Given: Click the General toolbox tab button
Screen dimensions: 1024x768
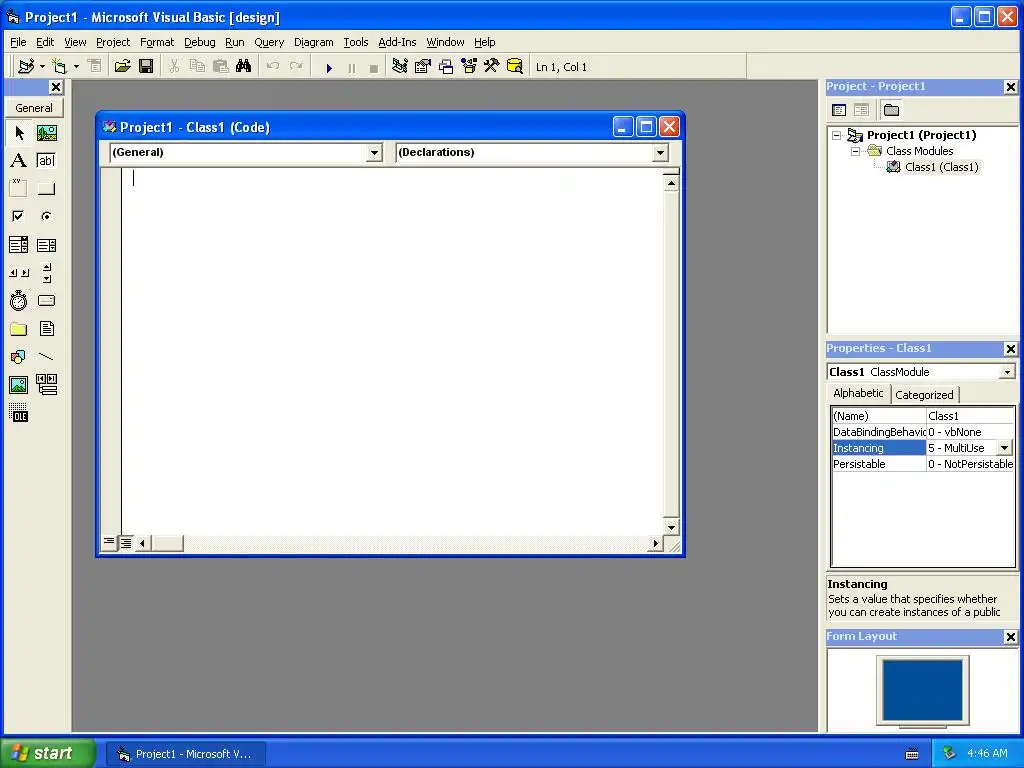Looking at the screenshot, I should [34, 108].
